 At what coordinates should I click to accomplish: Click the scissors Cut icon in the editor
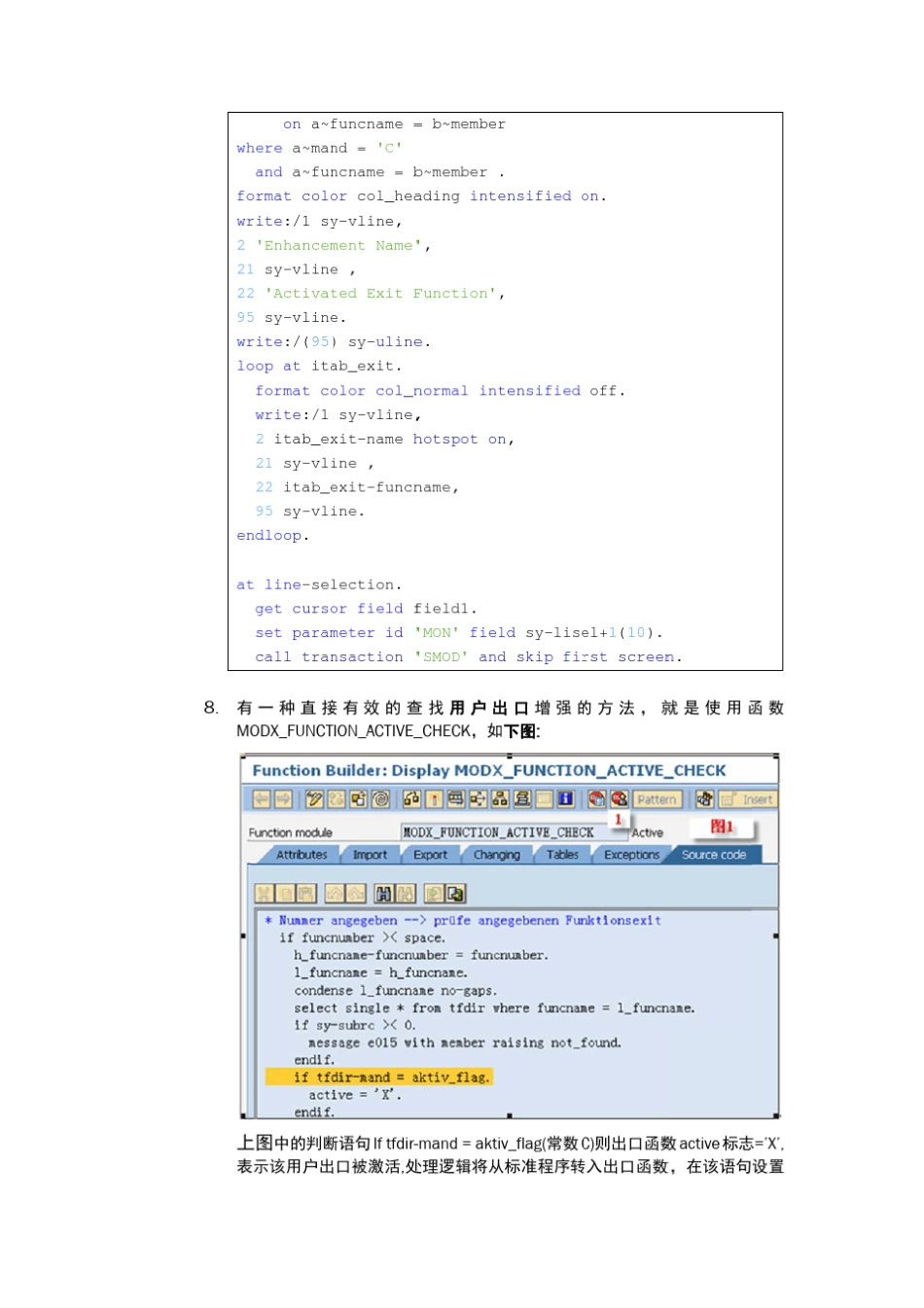pyautogui.click(x=264, y=893)
